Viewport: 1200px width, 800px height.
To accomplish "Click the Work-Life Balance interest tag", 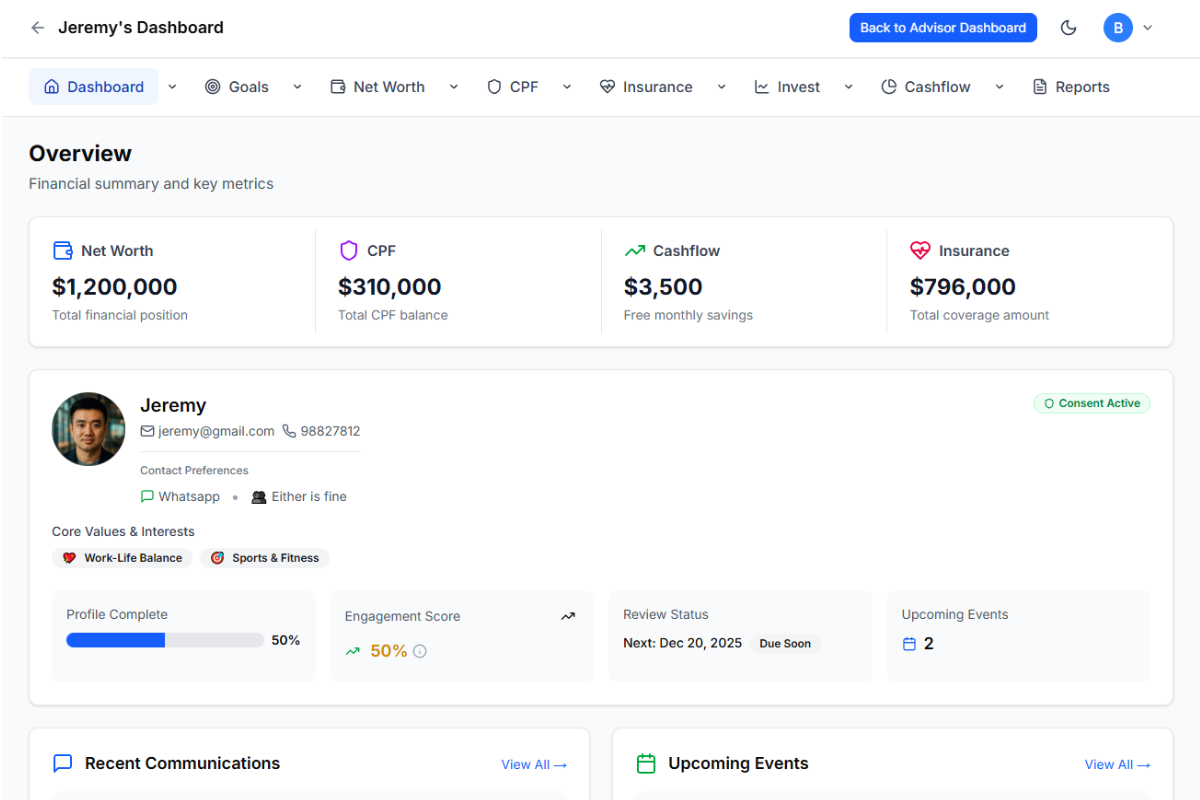I will tap(122, 557).
